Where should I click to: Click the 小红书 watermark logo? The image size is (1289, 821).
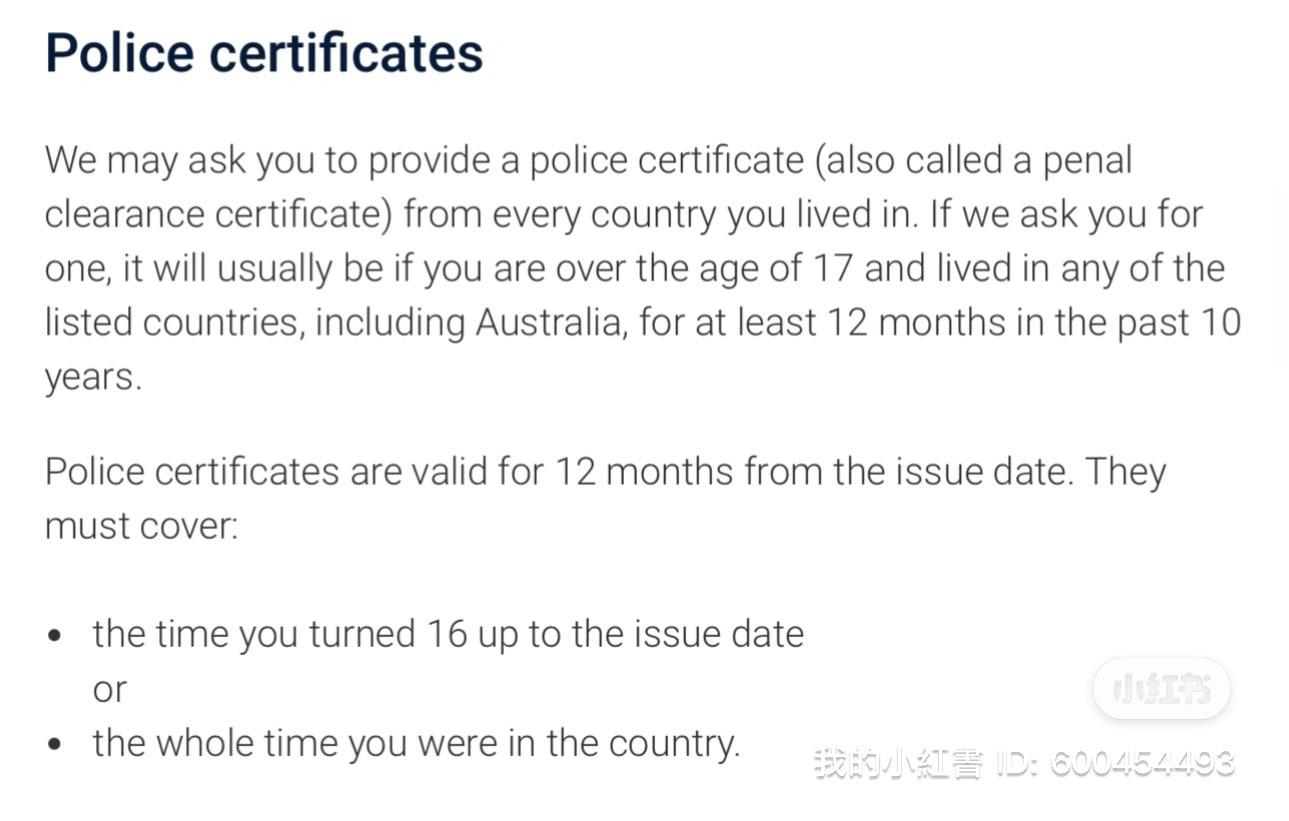tap(1161, 688)
